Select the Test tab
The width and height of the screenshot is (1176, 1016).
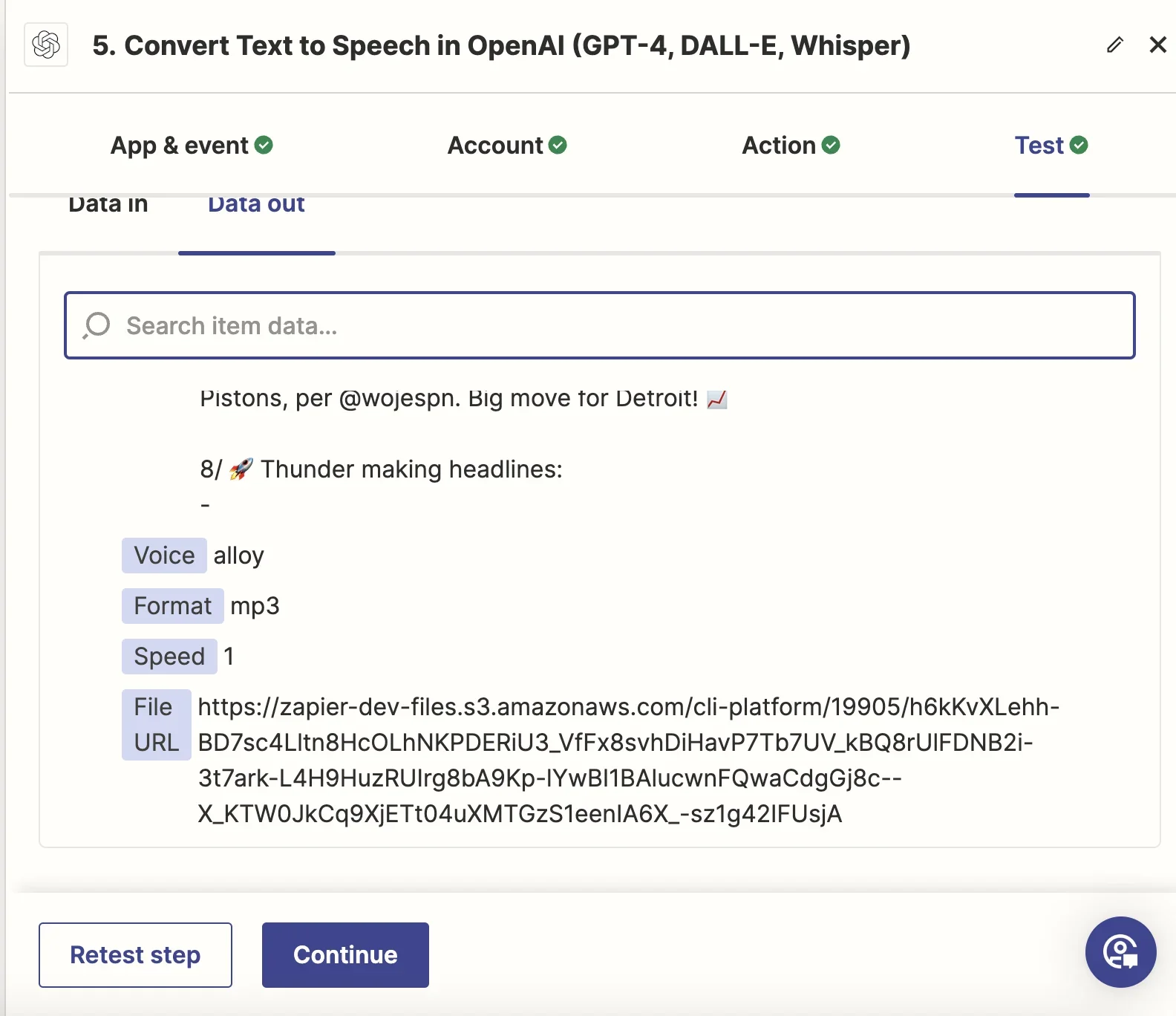(1051, 145)
